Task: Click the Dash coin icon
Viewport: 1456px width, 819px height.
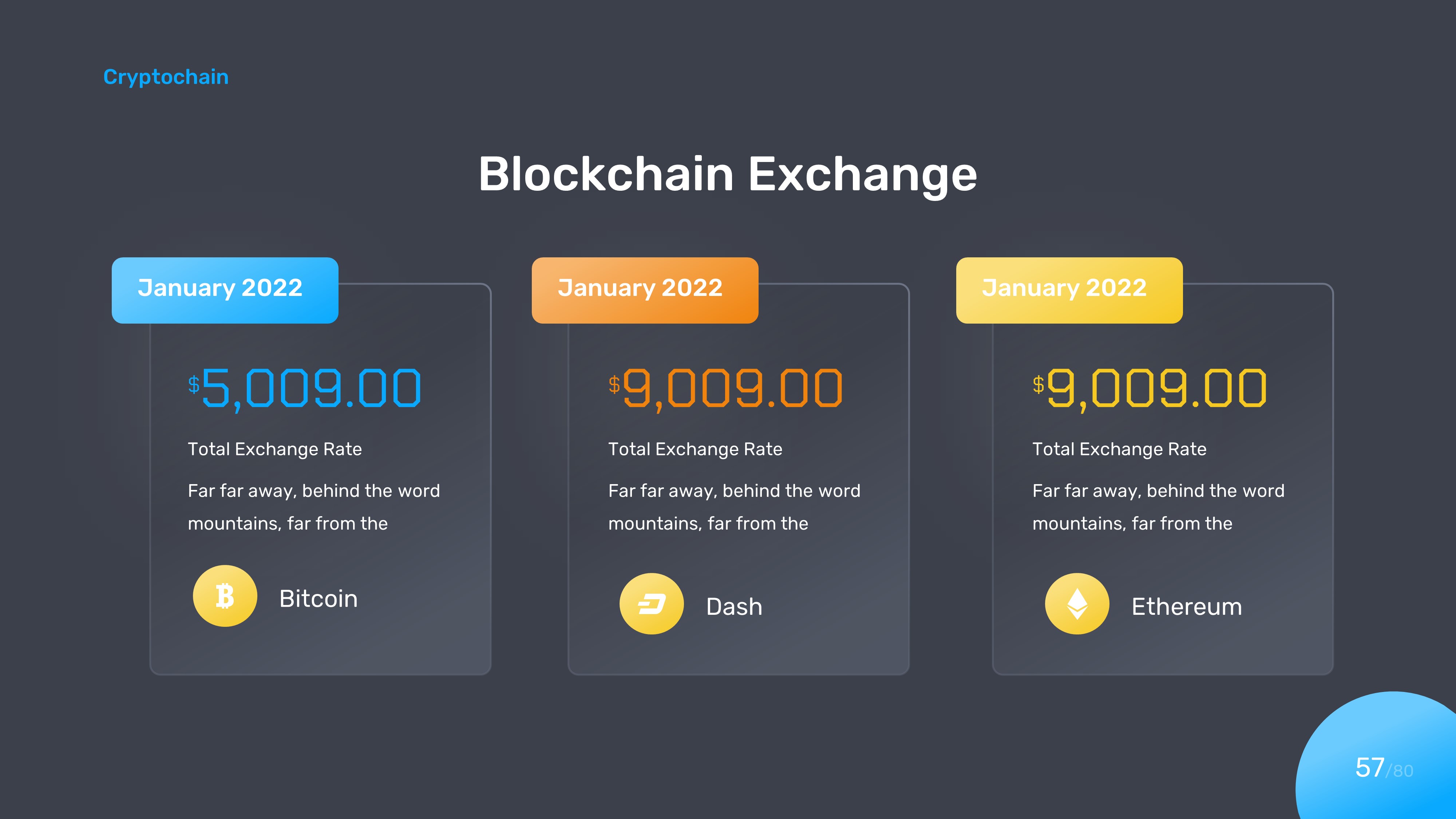Action: coord(652,604)
